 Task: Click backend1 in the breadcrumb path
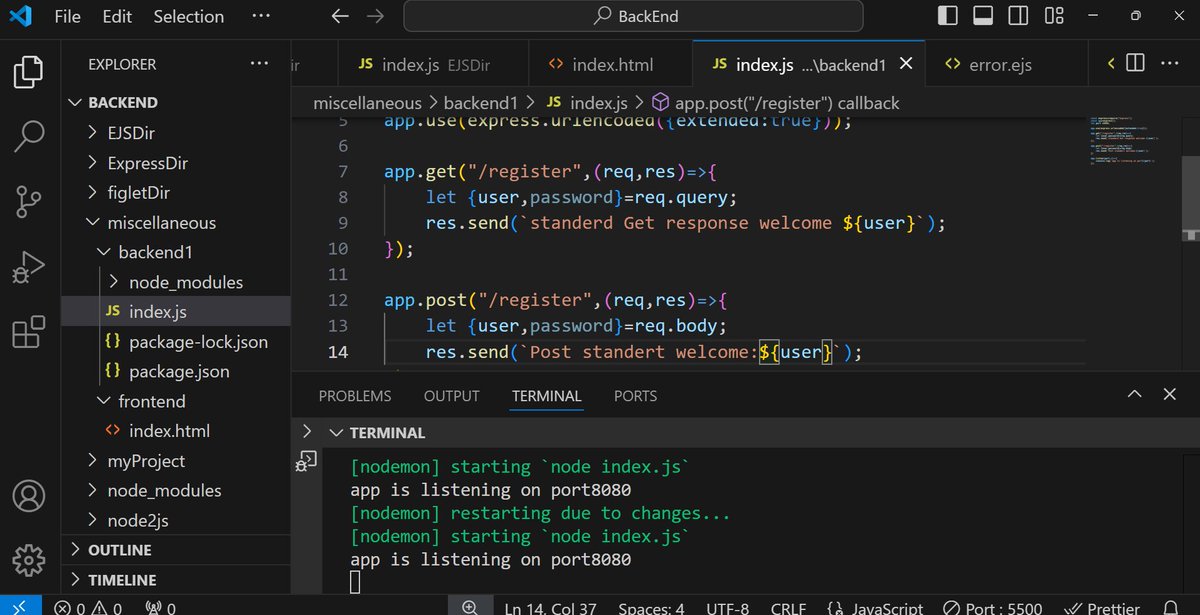pos(479,103)
